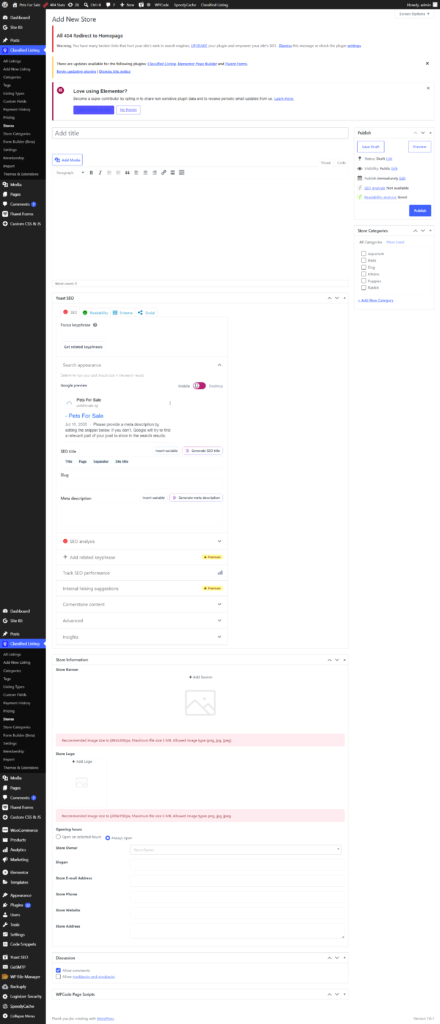The height and width of the screenshot is (1024, 440).
Task: Uncheck Allow comments
Action: (x=59, y=970)
